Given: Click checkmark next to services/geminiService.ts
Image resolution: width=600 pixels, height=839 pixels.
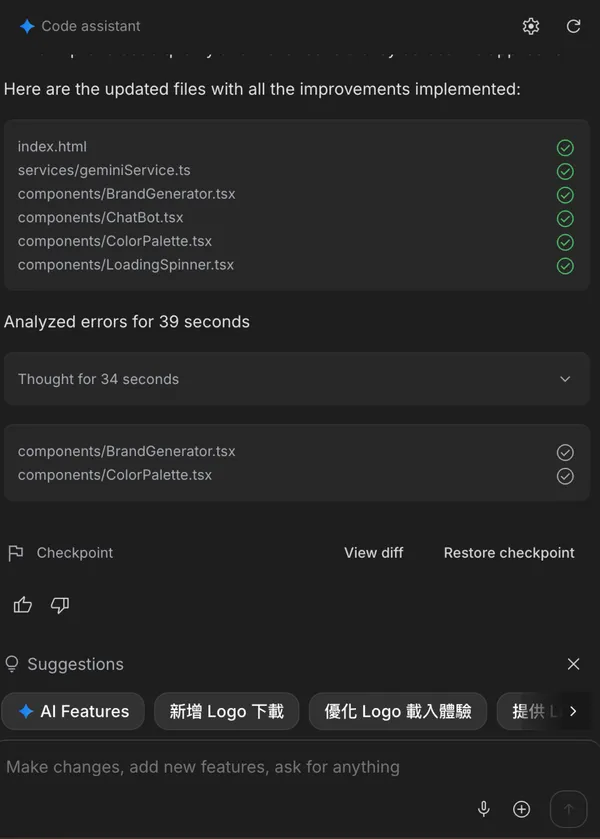Looking at the screenshot, I should [565, 171].
